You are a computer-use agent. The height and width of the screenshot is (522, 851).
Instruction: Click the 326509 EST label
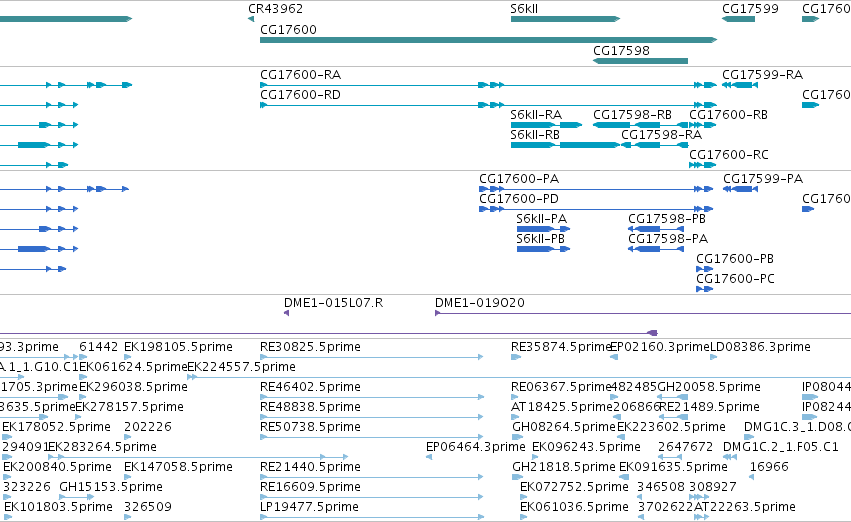click(148, 507)
